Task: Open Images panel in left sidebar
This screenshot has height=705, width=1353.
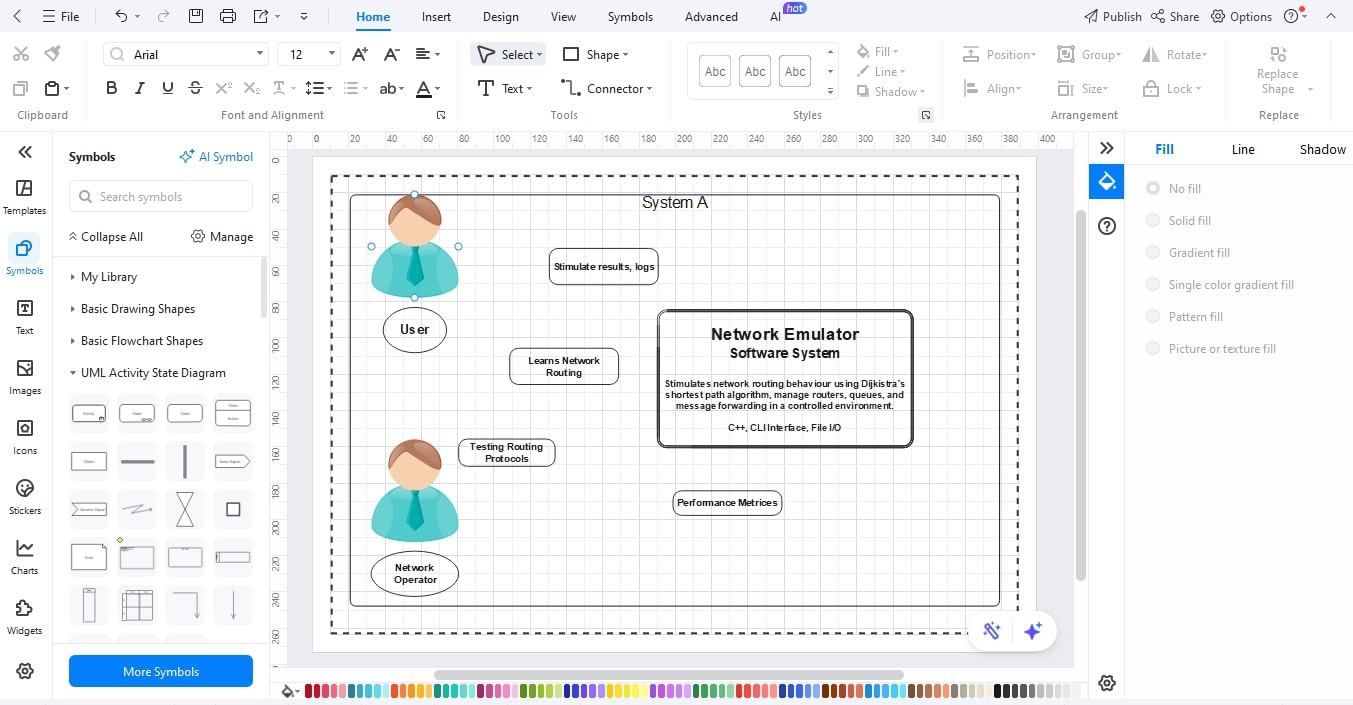Action: (x=25, y=377)
